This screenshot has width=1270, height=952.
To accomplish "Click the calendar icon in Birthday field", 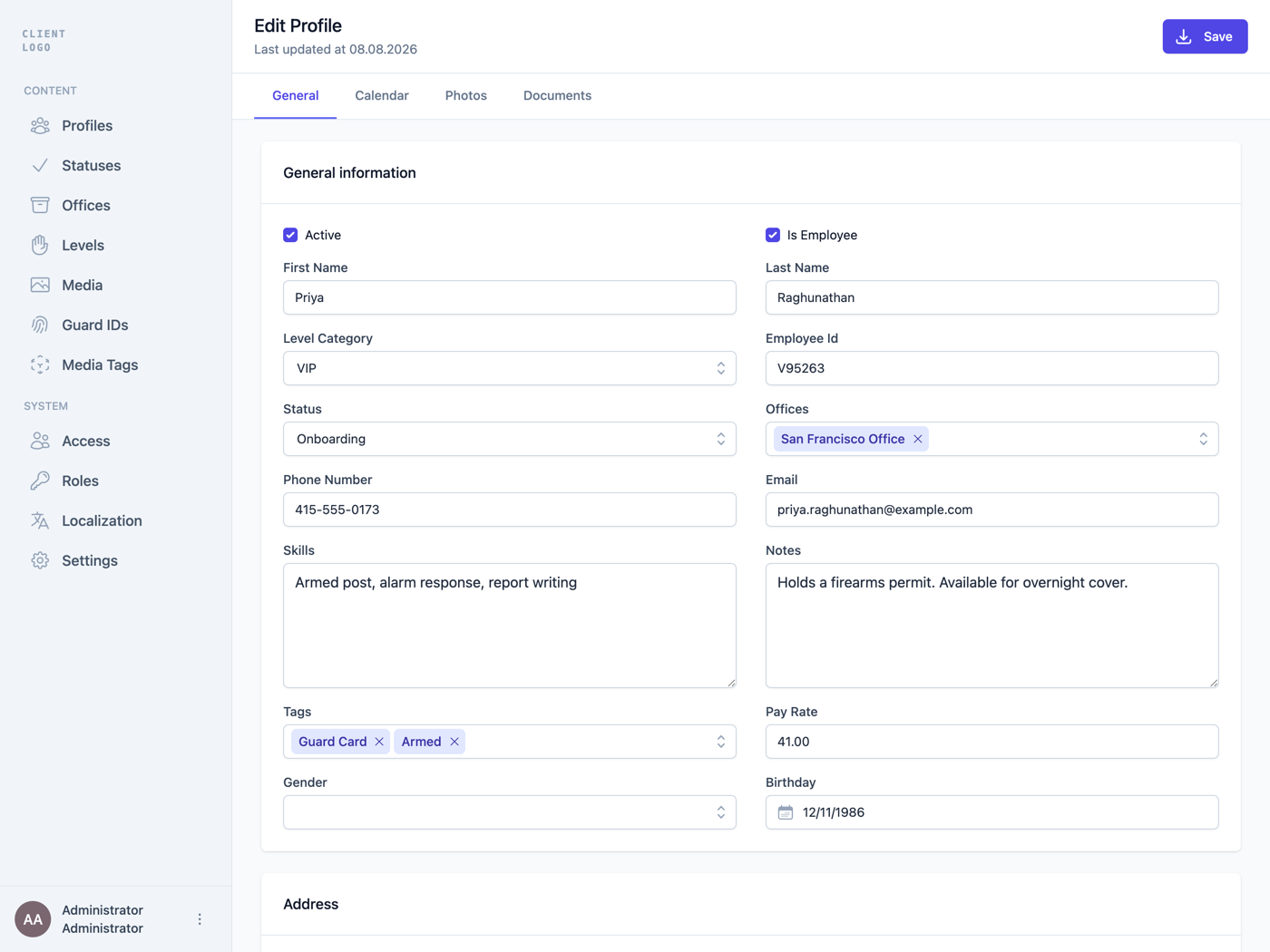I will click(x=786, y=812).
